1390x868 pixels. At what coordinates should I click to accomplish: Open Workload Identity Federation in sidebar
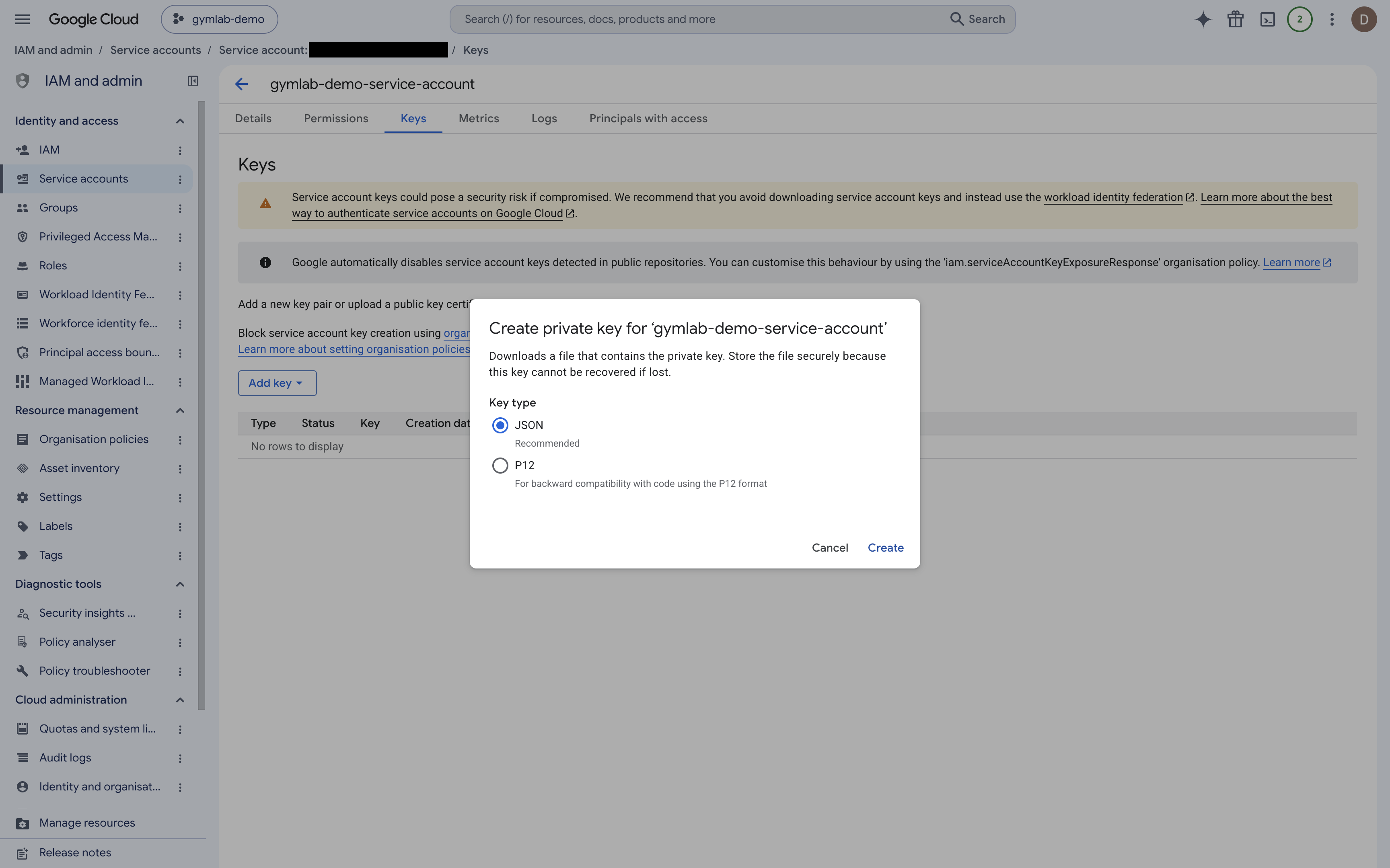[97, 295]
